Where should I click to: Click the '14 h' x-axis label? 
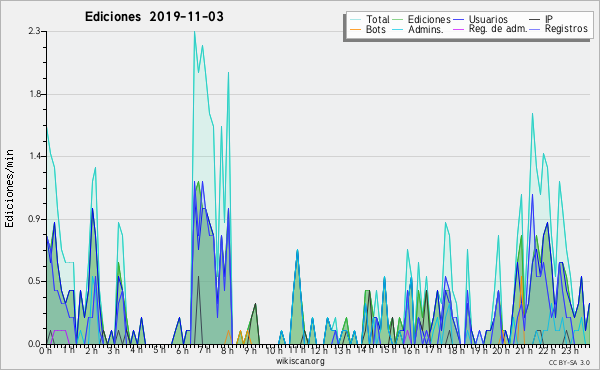point(365,351)
